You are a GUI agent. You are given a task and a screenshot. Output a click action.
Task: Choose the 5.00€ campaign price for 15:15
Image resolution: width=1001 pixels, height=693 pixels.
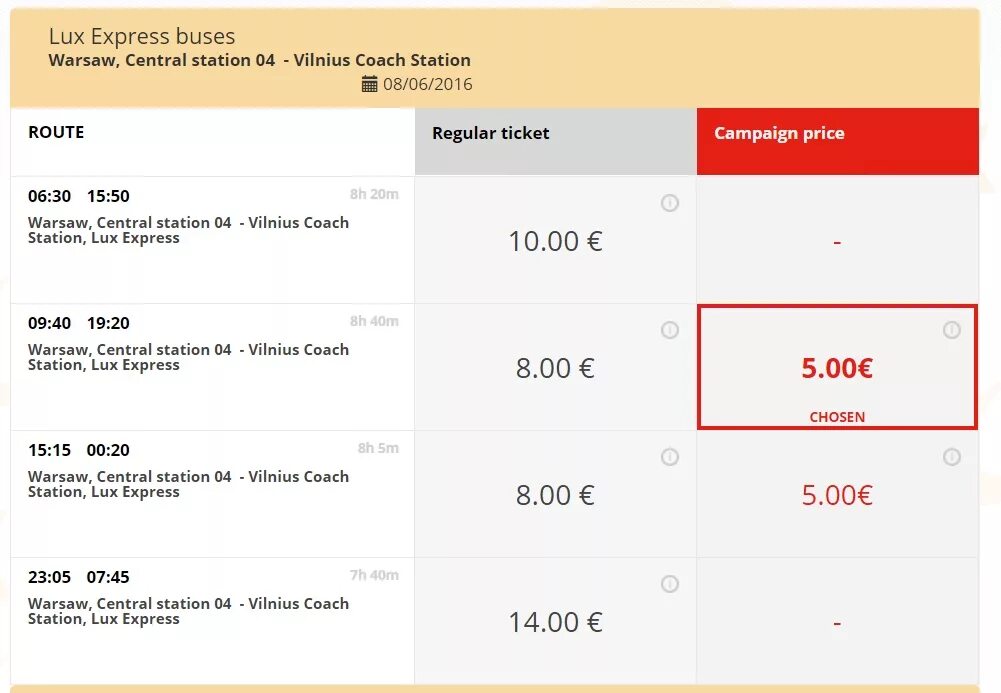[837, 495]
